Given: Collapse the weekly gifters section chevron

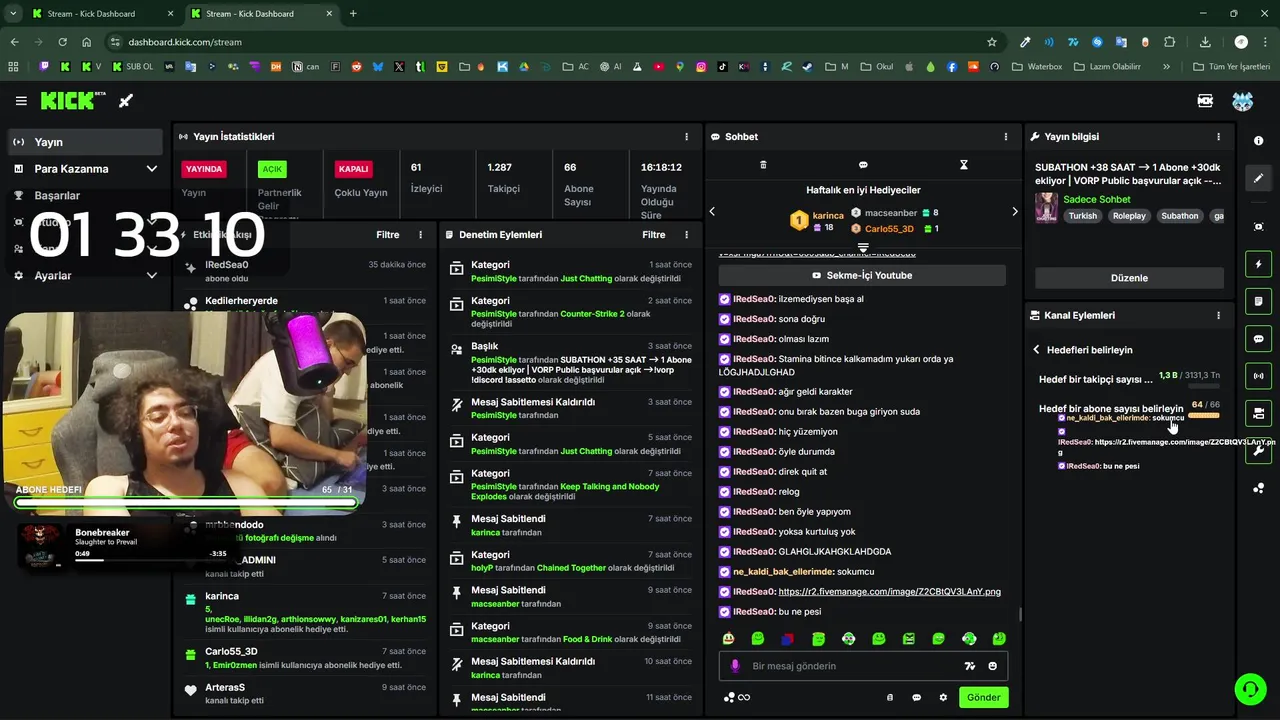Looking at the screenshot, I should (863, 247).
